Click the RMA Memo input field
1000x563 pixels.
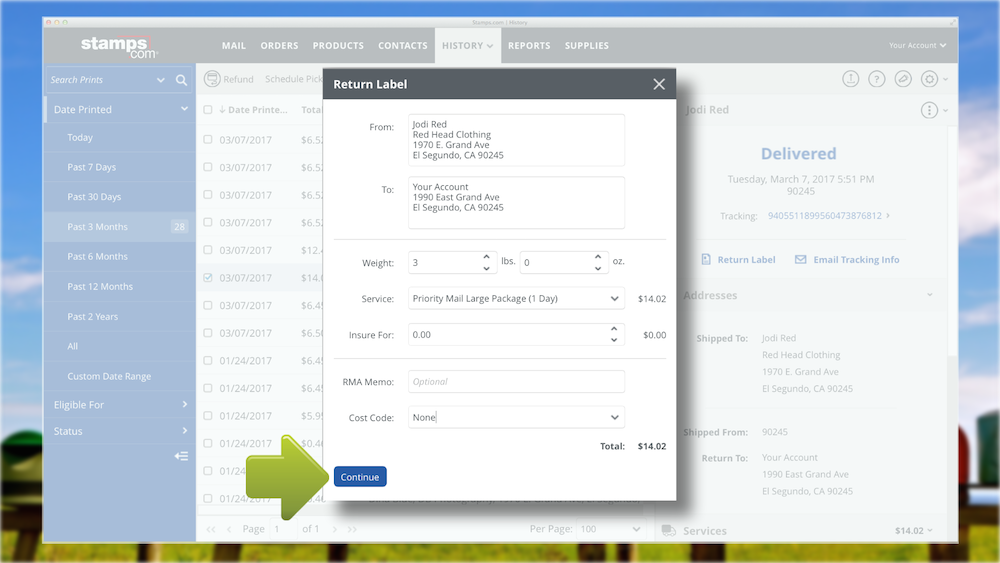pyautogui.click(x=516, y=382)
